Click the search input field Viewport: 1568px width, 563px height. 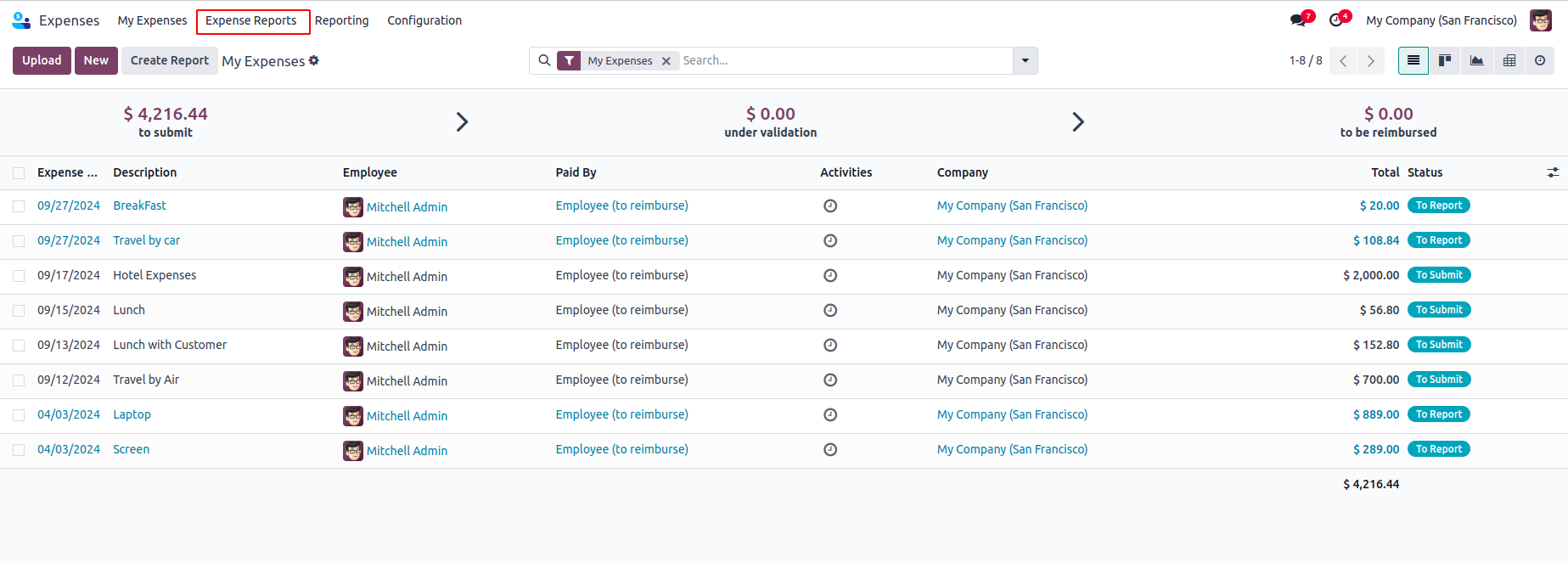(x=845, y=60)
